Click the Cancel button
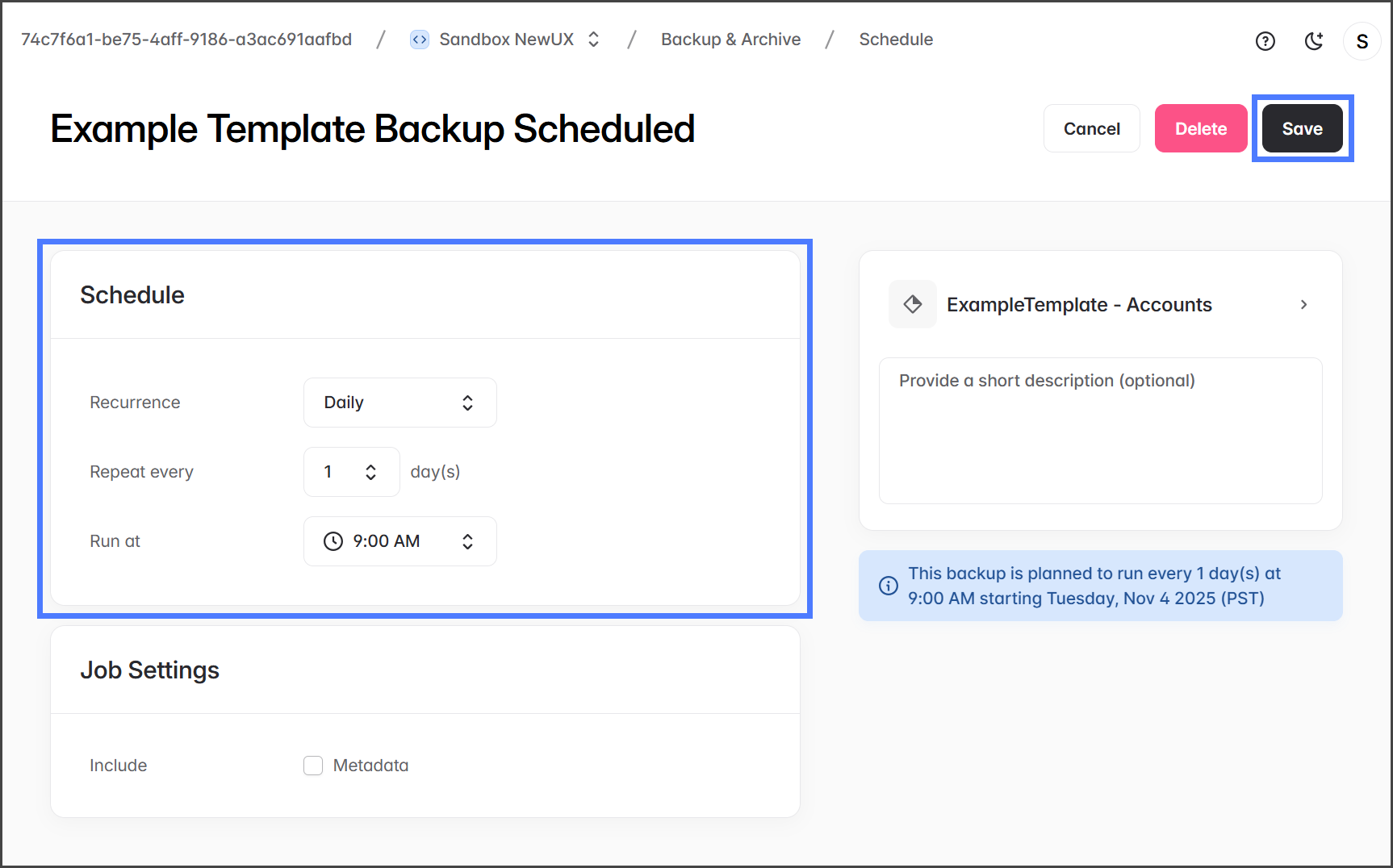 1091,129
